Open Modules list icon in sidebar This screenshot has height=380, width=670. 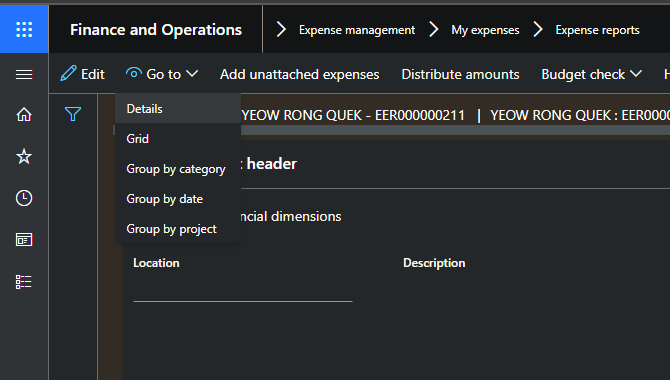tap(24, 282)
